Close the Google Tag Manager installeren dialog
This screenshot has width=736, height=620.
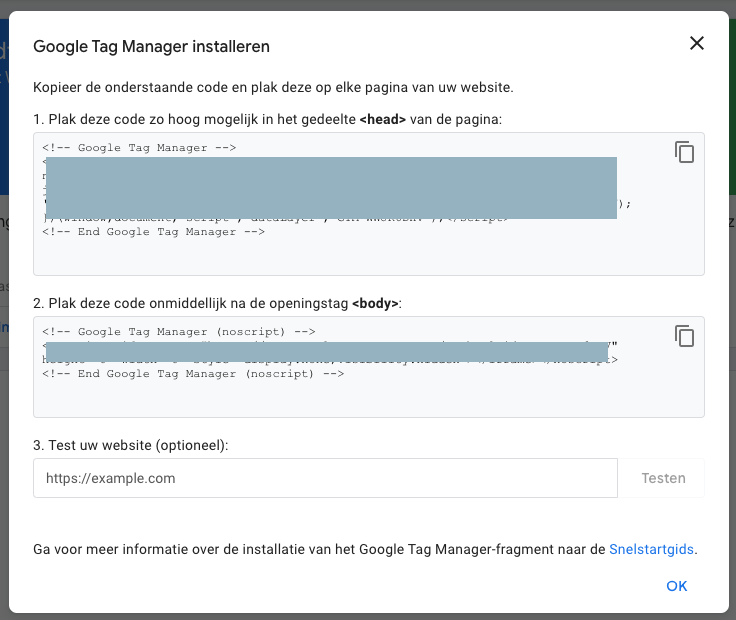tap(697, 43)
